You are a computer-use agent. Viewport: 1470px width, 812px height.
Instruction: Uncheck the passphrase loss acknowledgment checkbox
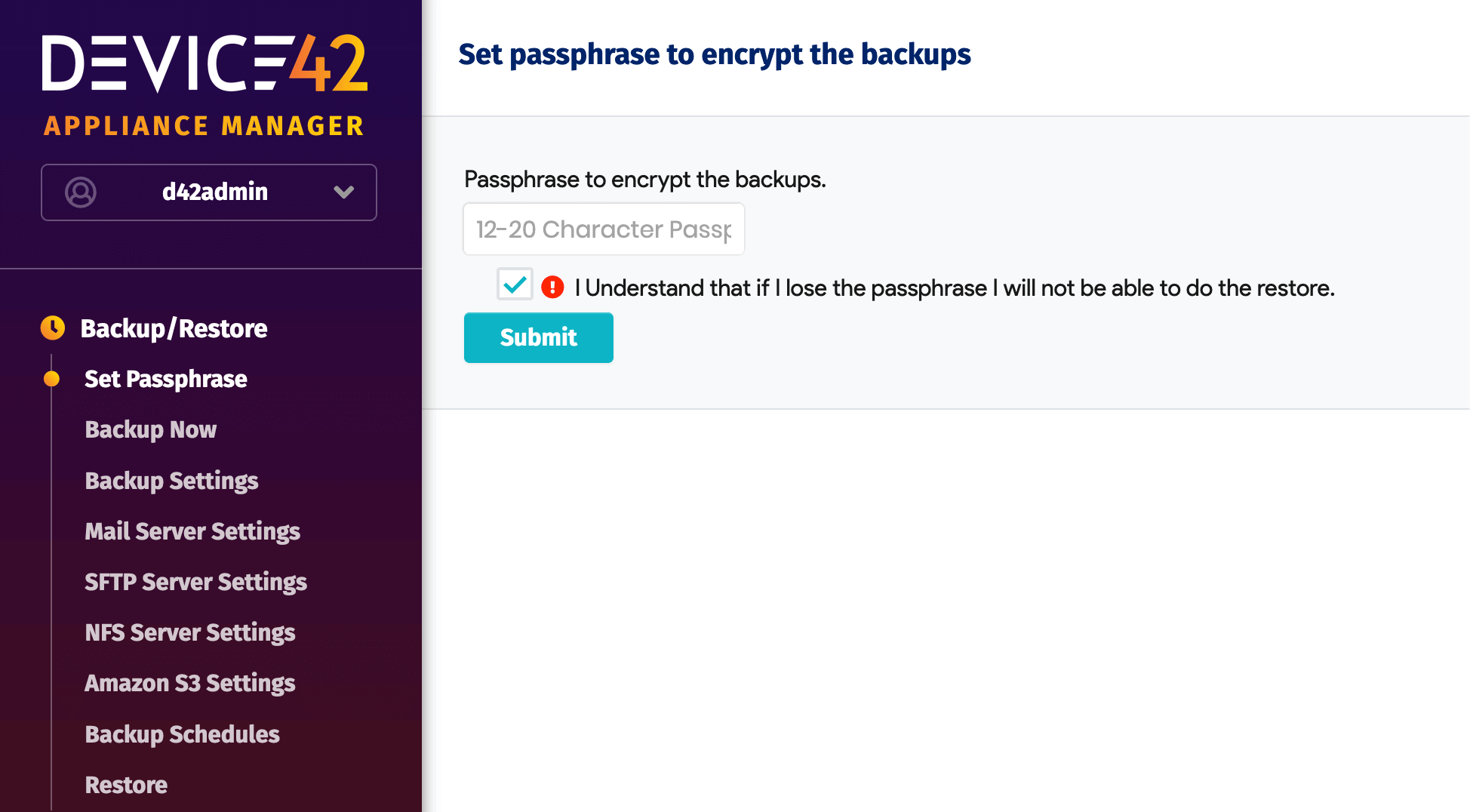(x=515, y=285)
